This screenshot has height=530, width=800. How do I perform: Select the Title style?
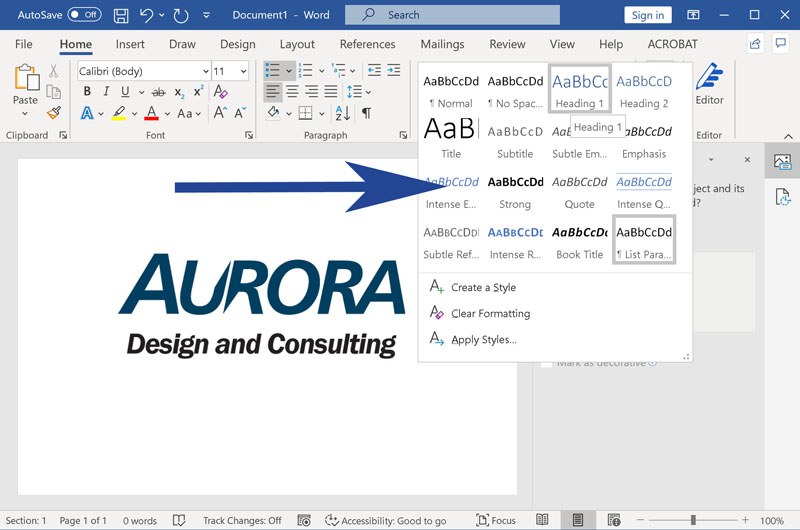click(x=451, y=138)
